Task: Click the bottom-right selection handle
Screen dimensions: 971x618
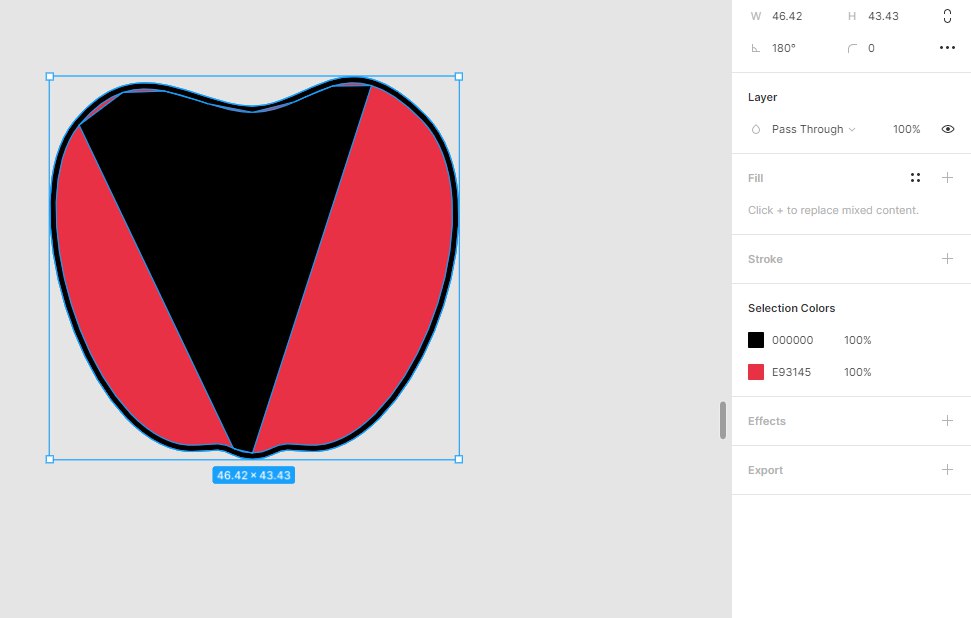Action: pos(459,459)
